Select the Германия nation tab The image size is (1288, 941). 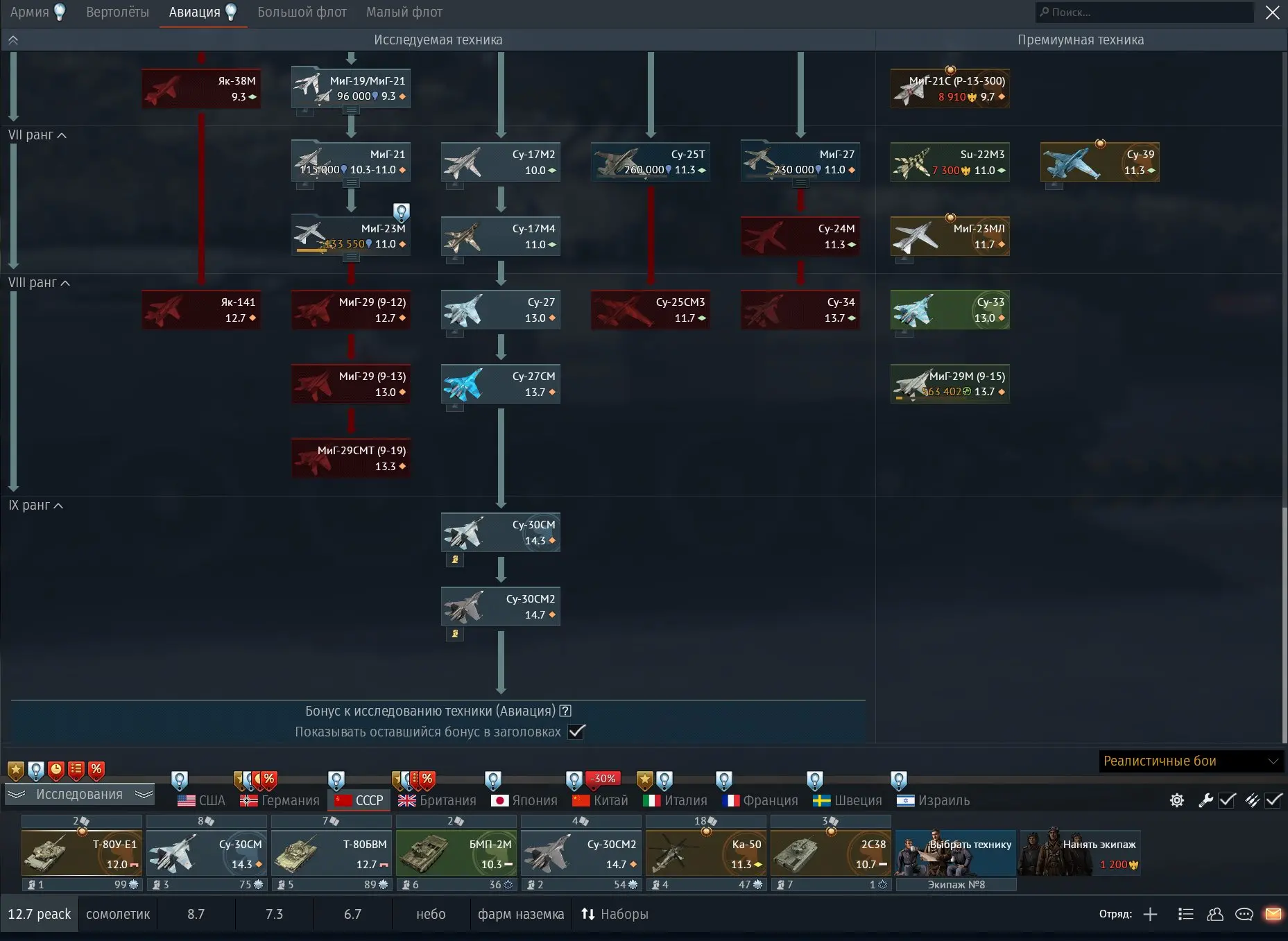click(x=280, y=800)
